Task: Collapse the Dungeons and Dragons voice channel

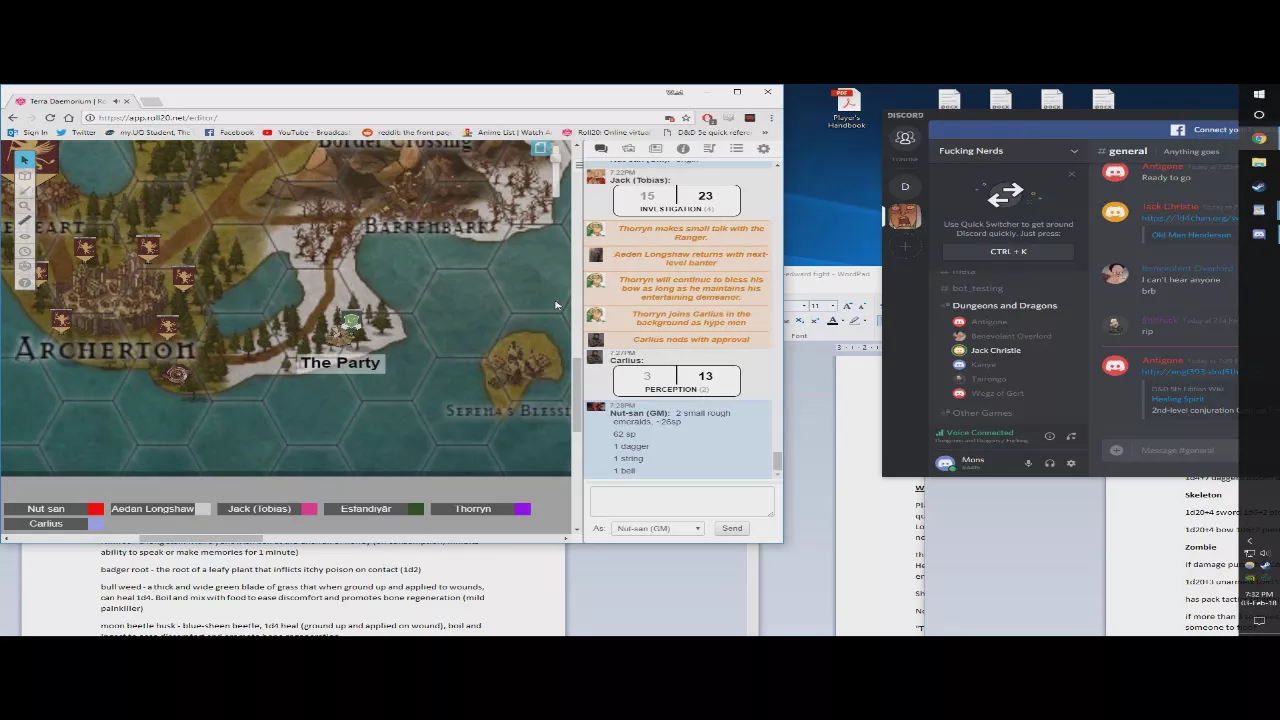Action: (x=1004, y=305)
